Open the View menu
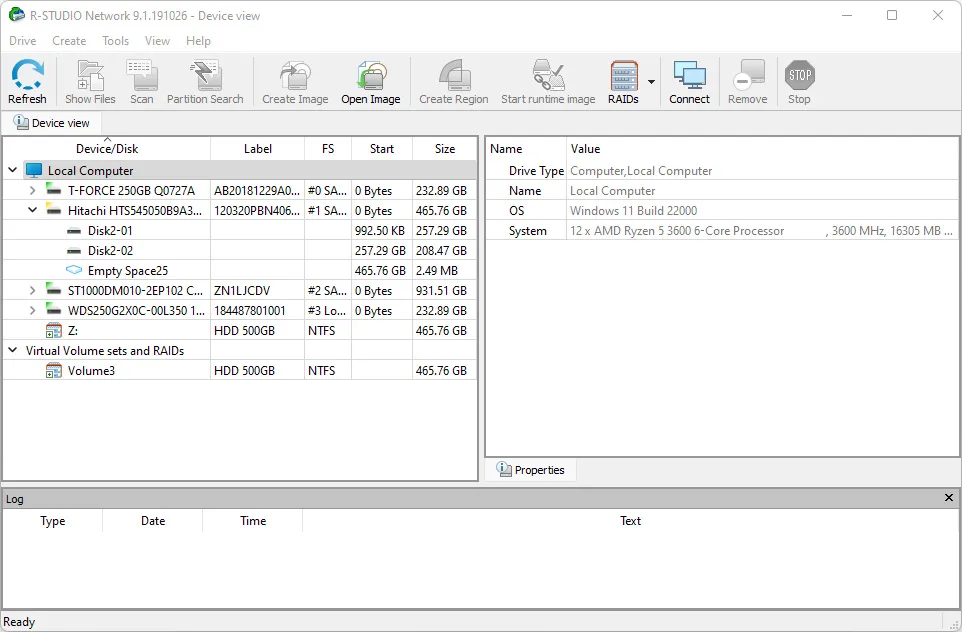Screen dimensions: 962x632 pos(157,40)
